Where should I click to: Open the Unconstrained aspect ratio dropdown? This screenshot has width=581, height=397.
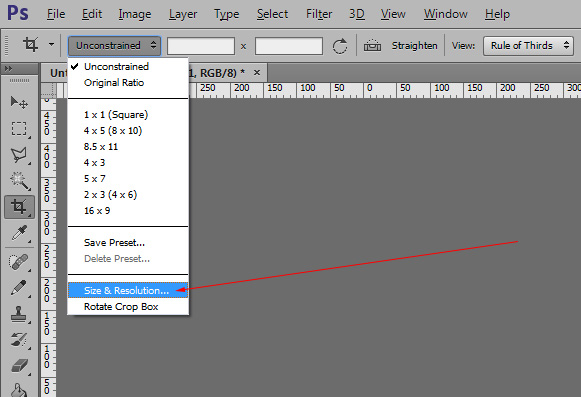[114, 46]
